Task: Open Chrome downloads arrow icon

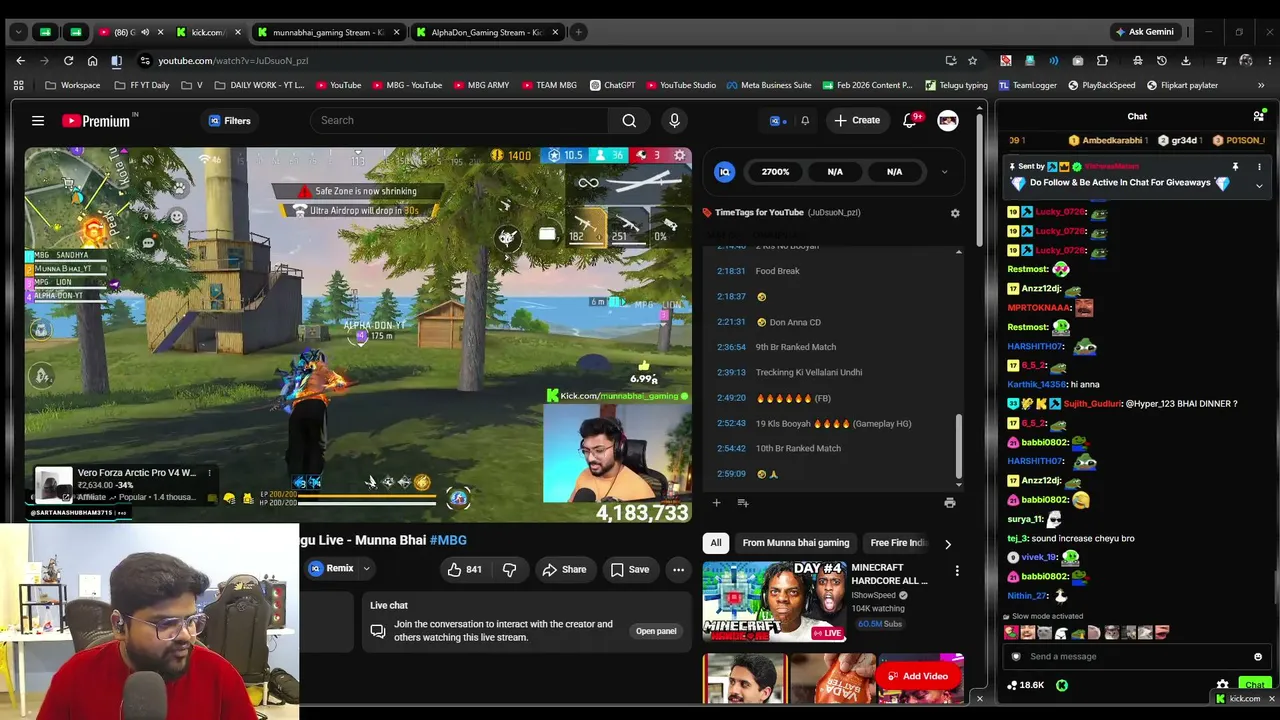Action: pyautogui.click(x=1185, y=61)
